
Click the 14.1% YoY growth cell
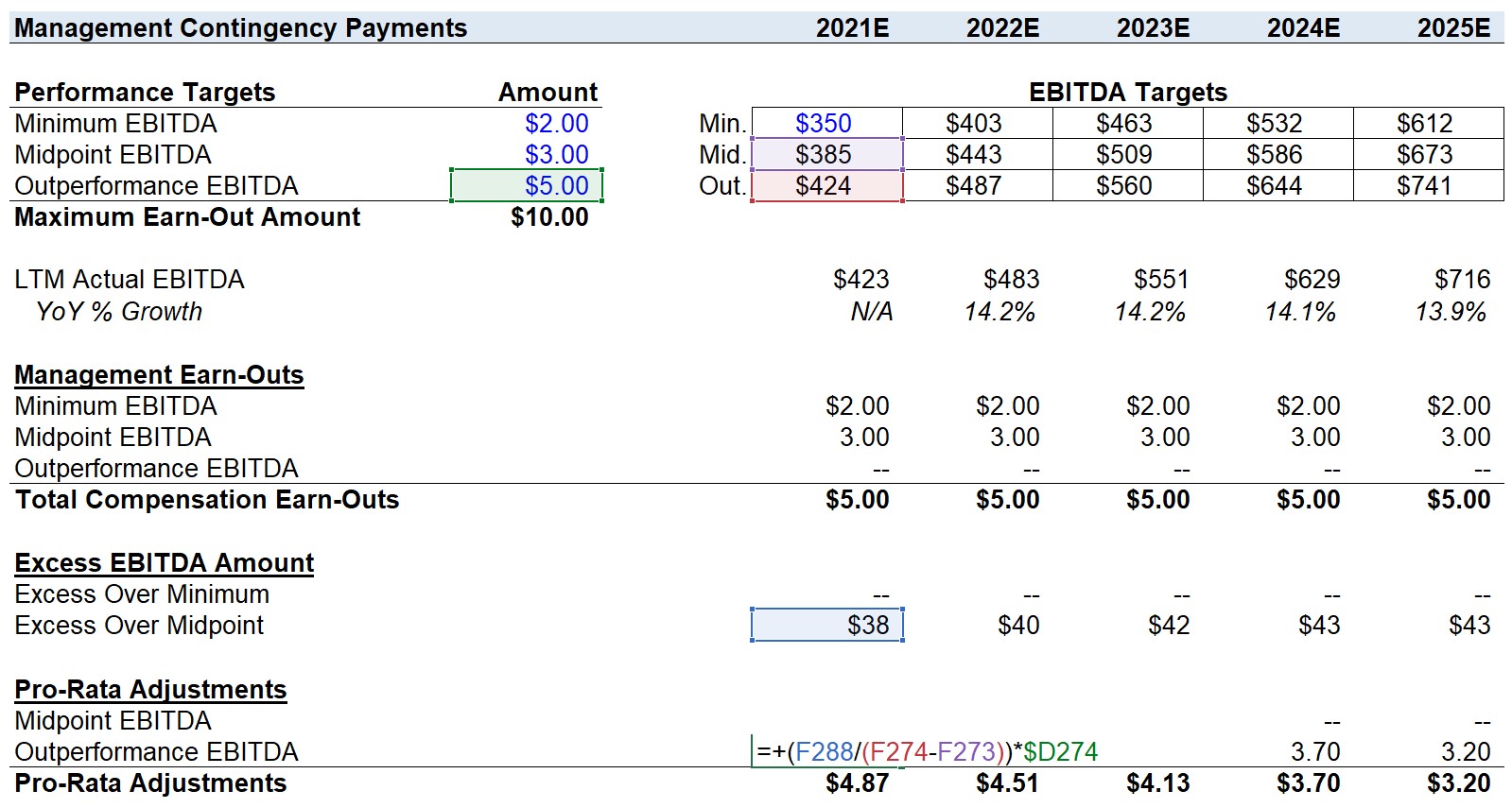1300,312
